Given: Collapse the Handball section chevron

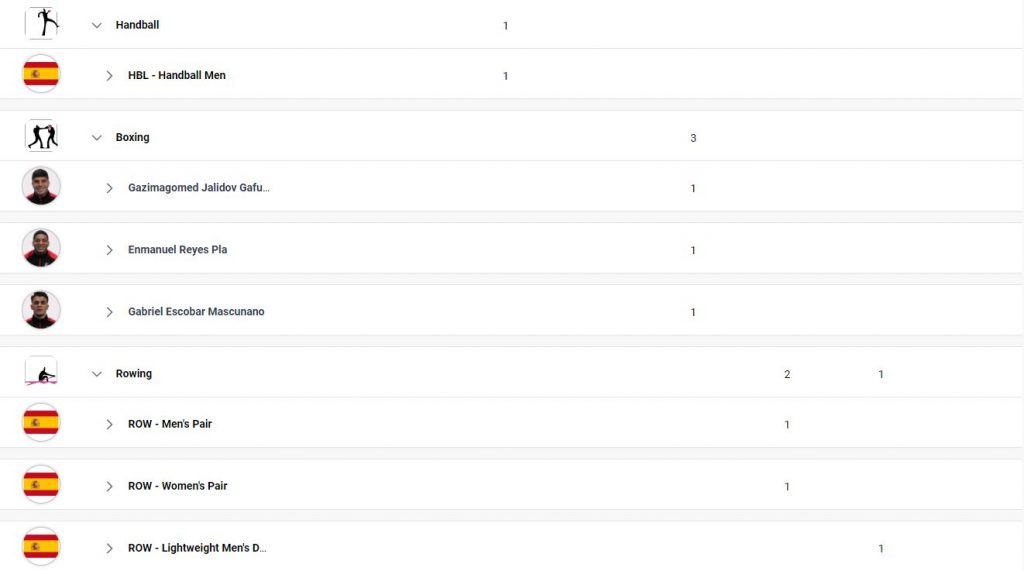Looking at the screenshot, I should click(97, 25).
